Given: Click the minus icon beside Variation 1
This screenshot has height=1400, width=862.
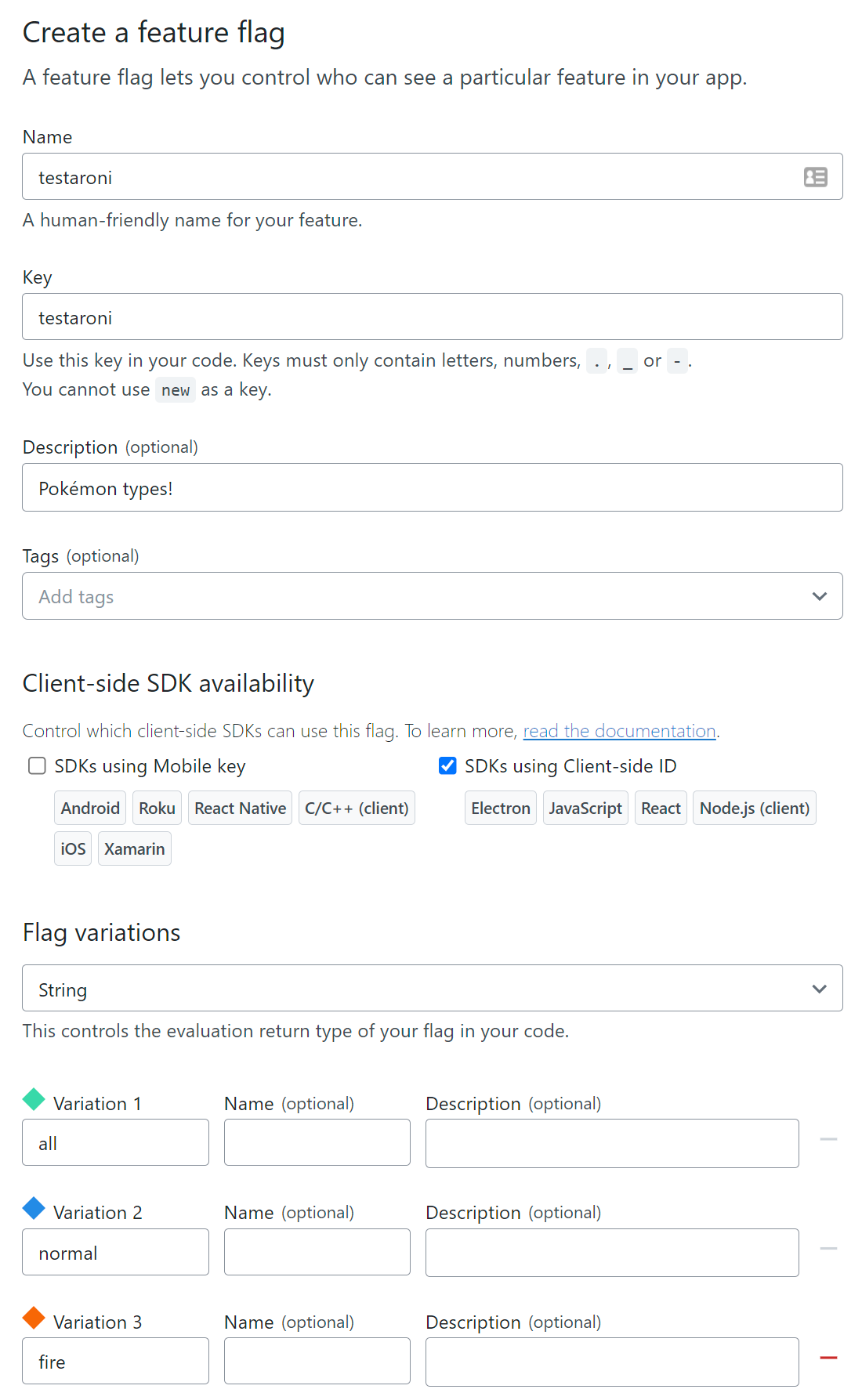Looking at the screenshot, I should [828, 1139].
